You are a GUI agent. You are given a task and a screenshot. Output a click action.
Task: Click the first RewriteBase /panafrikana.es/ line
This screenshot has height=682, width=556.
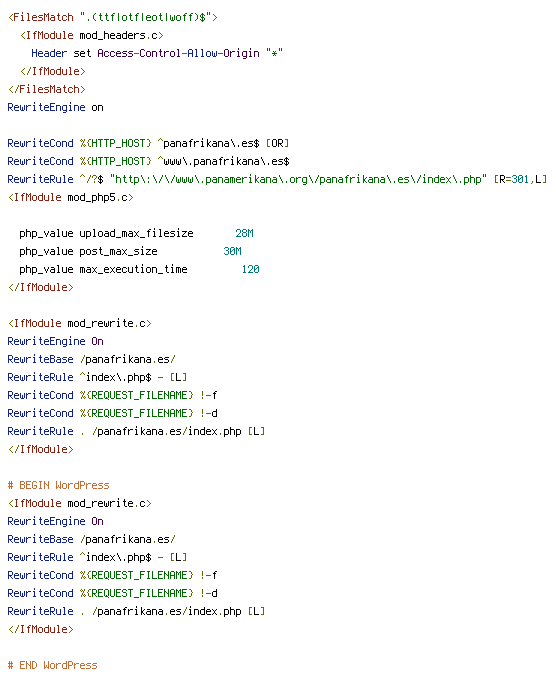(x=91, y=360)
